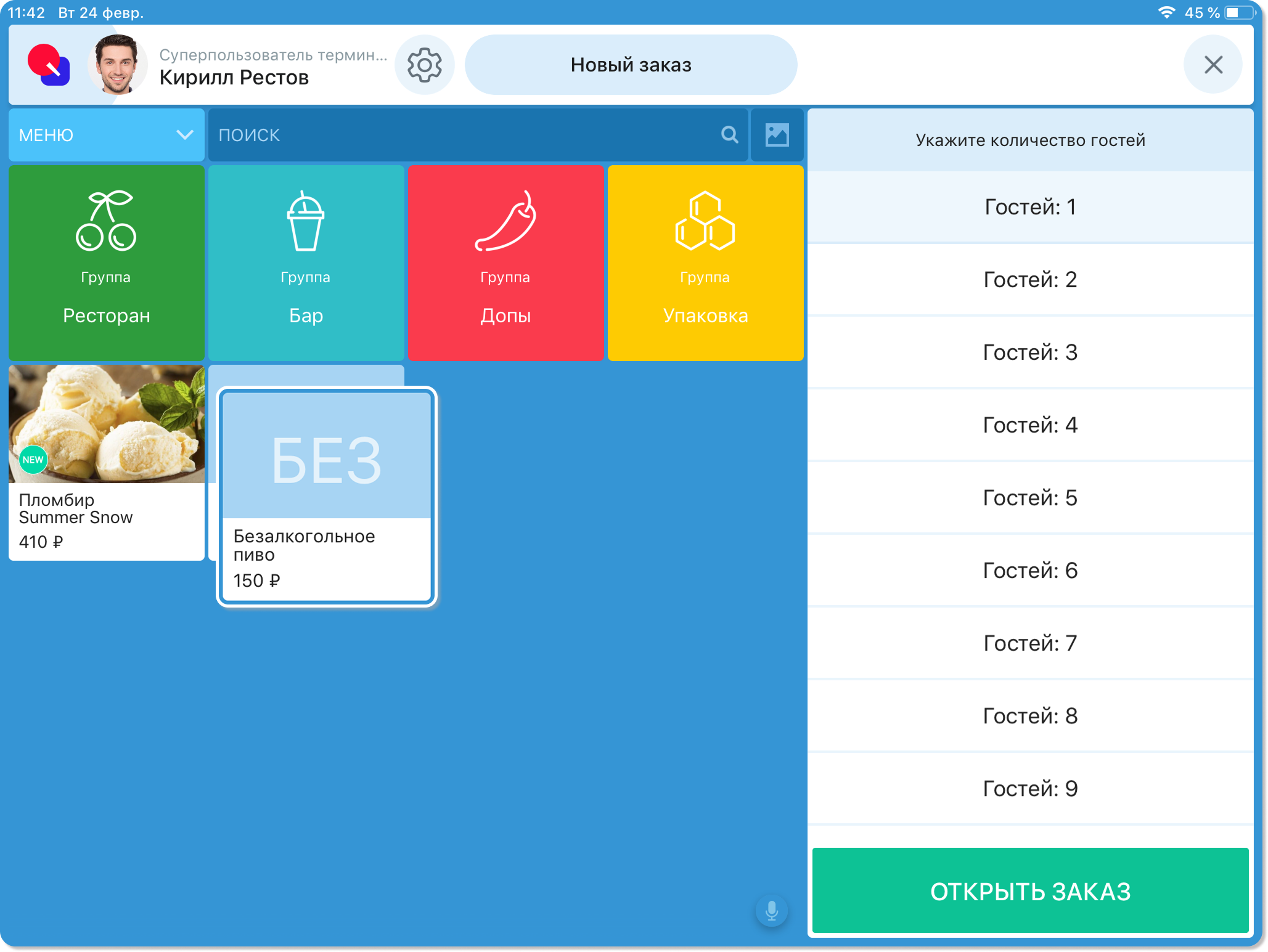The height and width of the screenshot is (952, 1268).
Task: Open settings via the gear icon
Action: coord(424,65)
